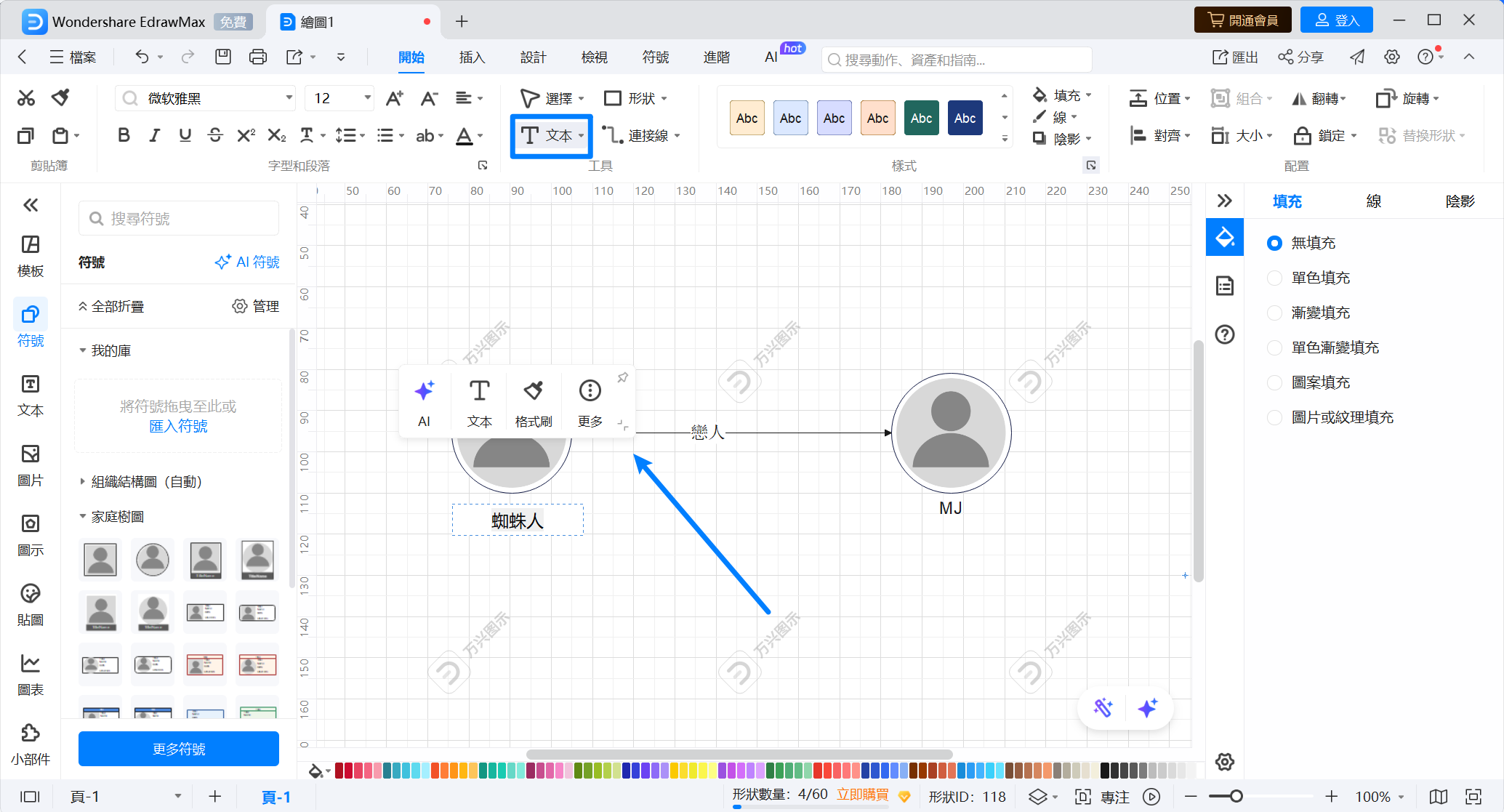Collapse the left symbol panel with double chevron
Image resolution: width=1504 pixels, height=812 pixels.
[x=31, y=205]
